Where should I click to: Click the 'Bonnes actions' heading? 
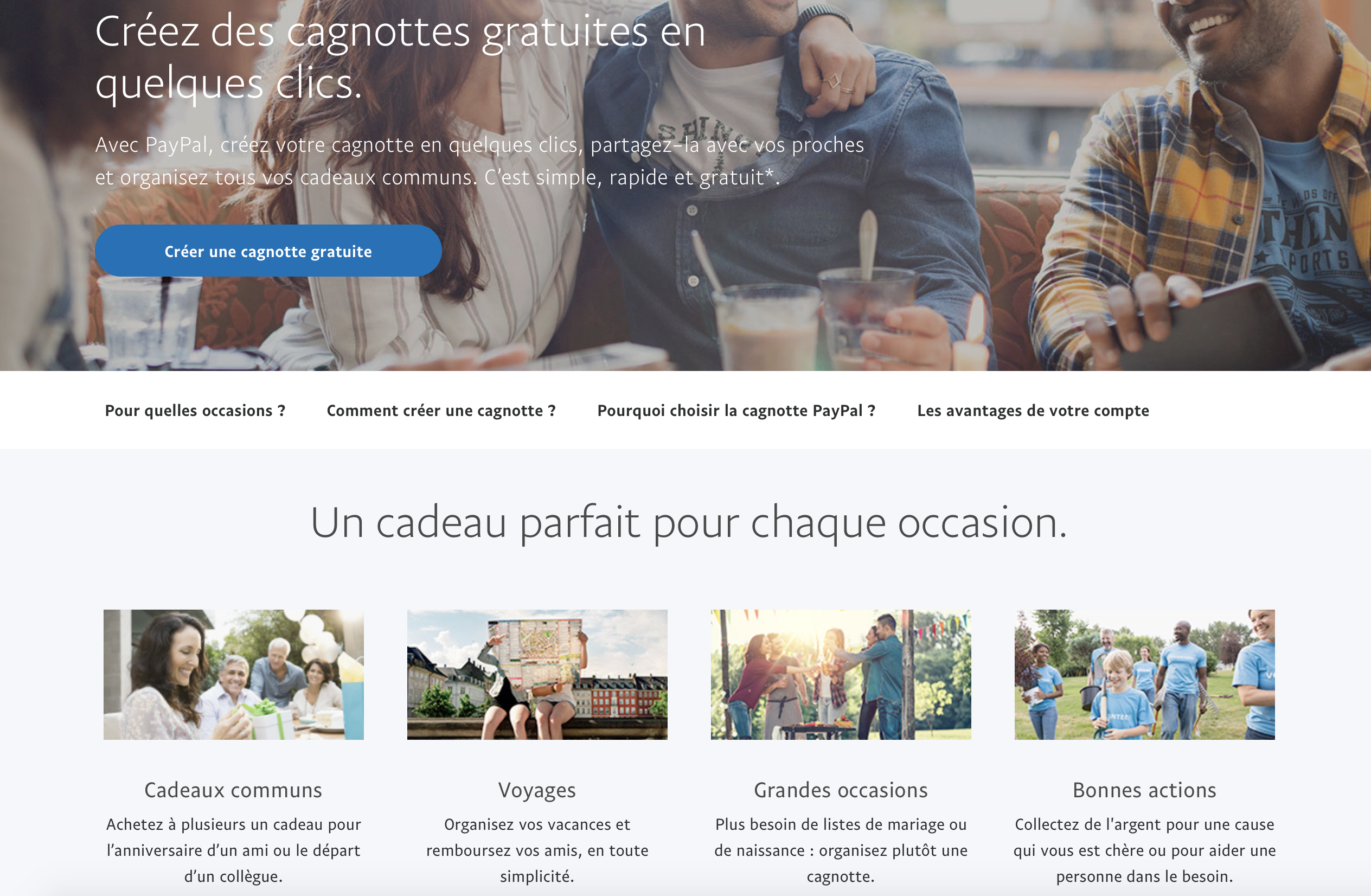[1144, 790]
